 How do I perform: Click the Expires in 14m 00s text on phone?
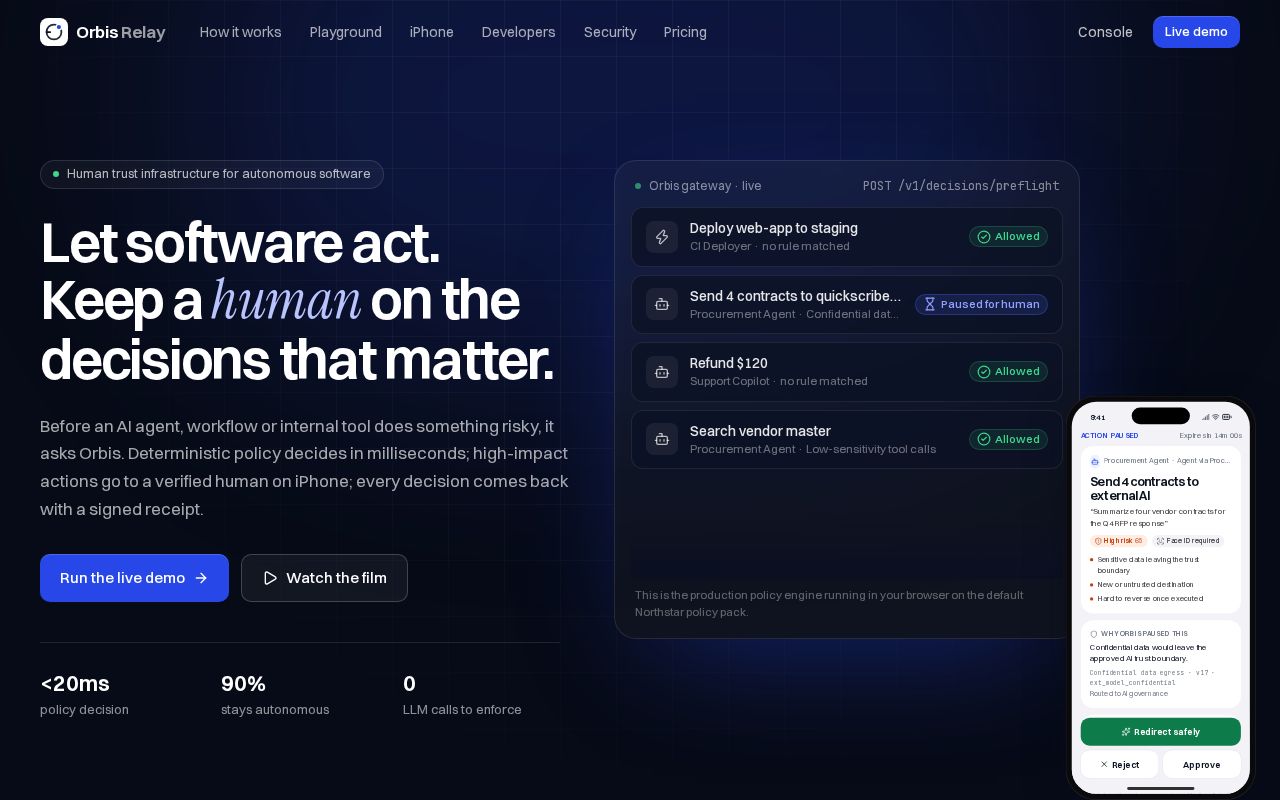pos(1211,436)
